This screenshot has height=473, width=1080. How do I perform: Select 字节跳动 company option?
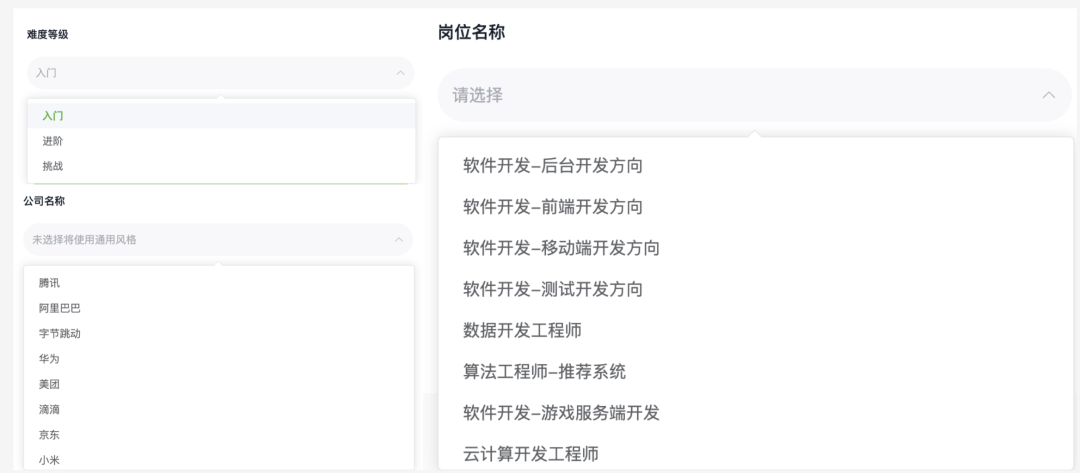pyautogui.click(x=60, y=333)
